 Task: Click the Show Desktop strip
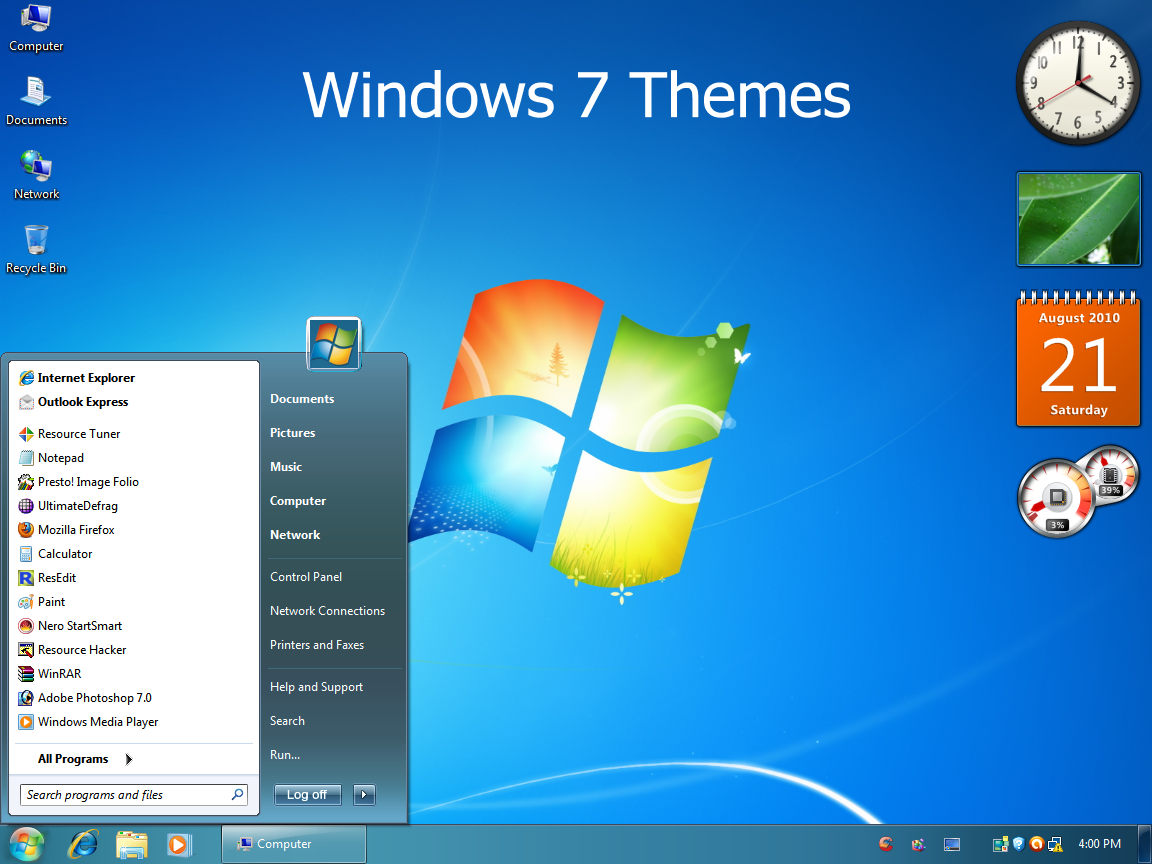pyautogui.click(x=1145, y=844)
